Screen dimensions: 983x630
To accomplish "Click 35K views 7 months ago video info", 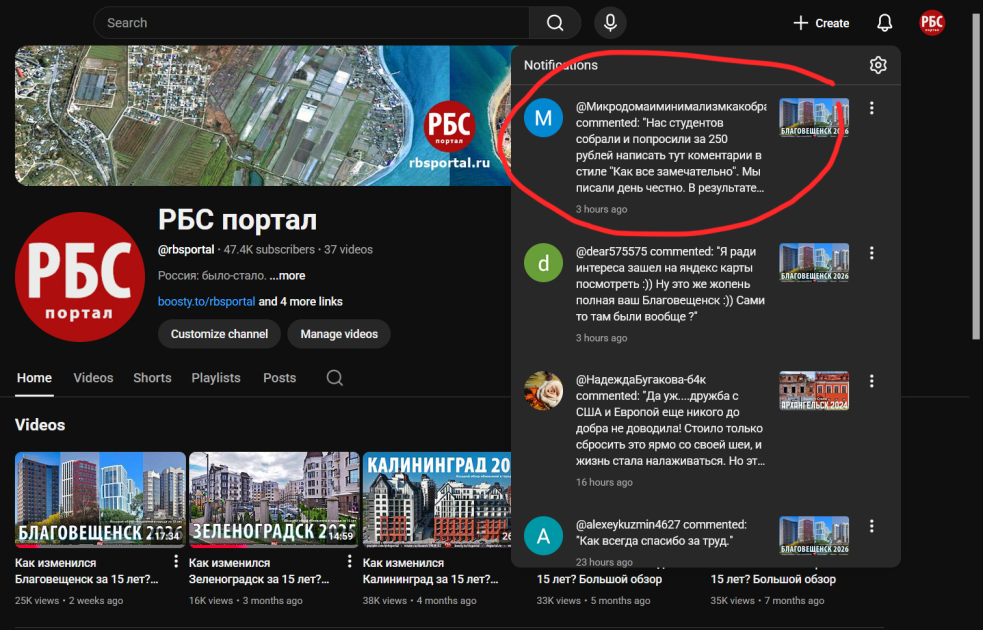I will [767, 601].
